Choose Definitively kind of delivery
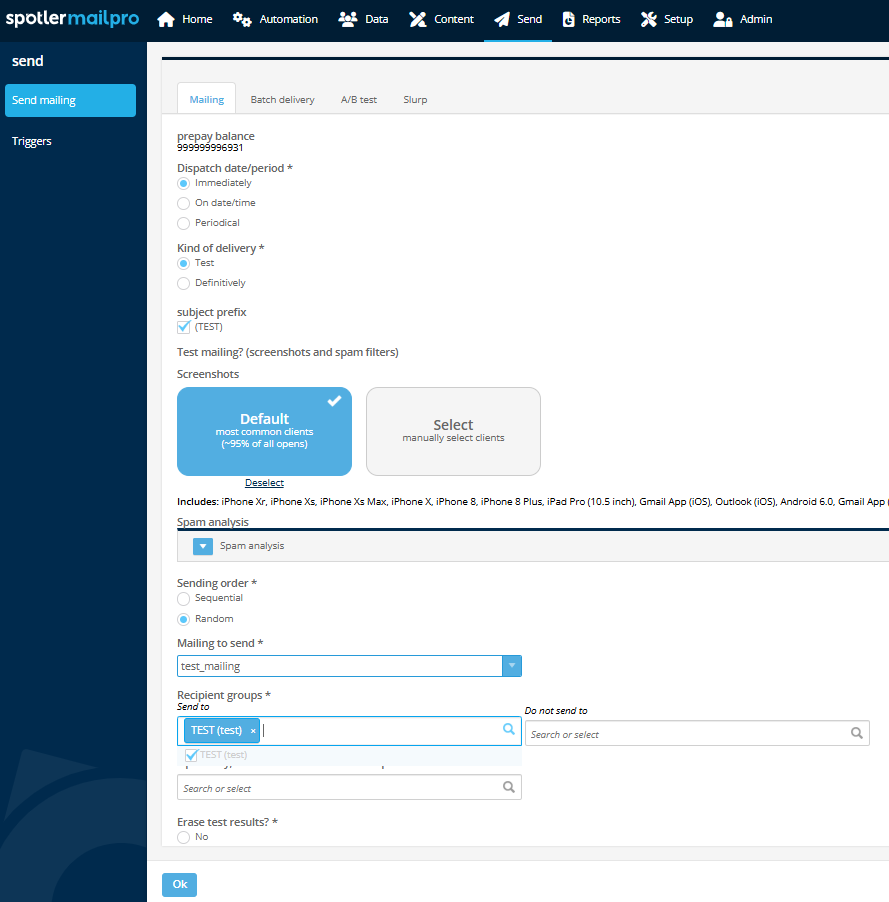The image size is (889, 902). coord(183,283)
